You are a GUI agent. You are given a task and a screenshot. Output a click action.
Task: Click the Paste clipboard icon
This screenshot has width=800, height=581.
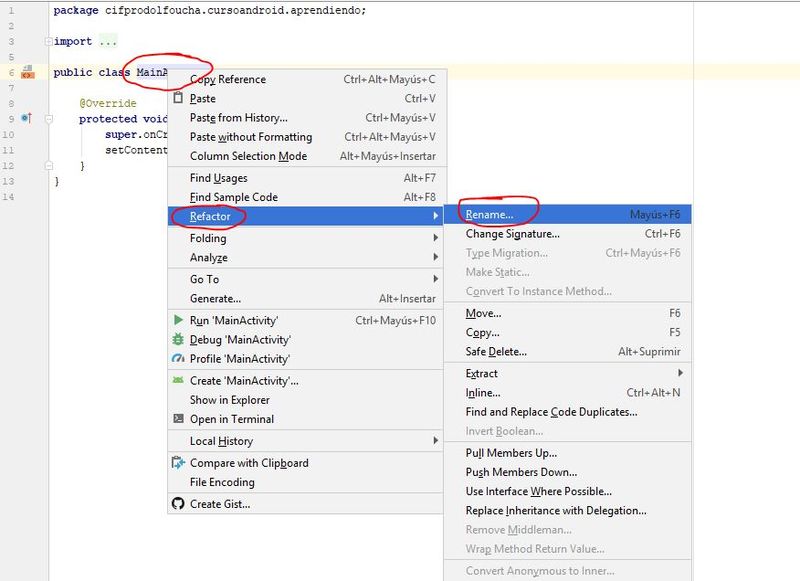tap(178, 97)
